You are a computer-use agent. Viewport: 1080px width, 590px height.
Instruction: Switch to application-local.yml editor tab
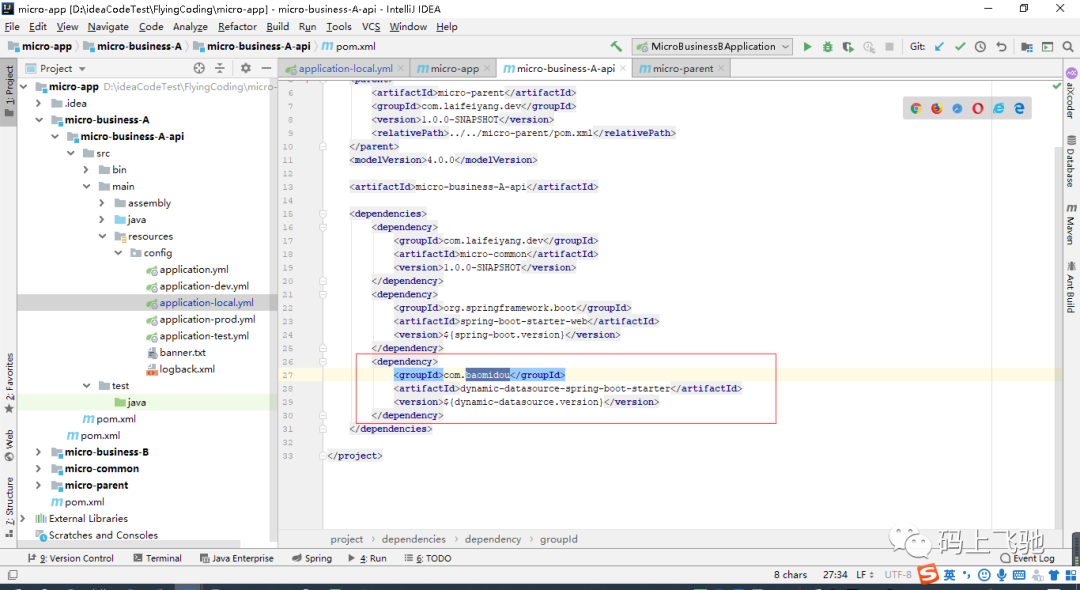point(344,68)
